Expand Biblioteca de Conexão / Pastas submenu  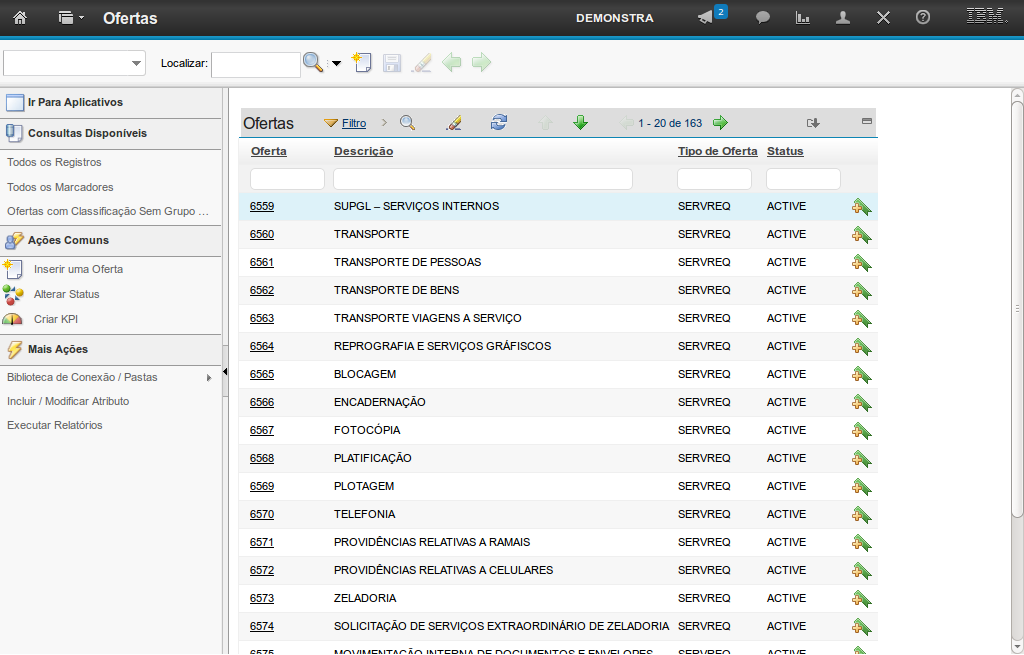click(x=209, y=378)
